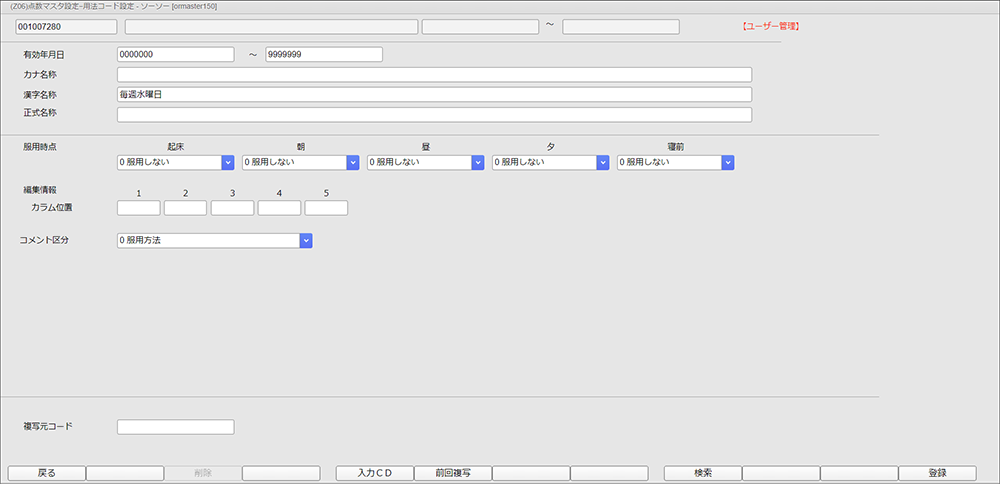
Task: Click the code field showing 001007280
Action: click(x=60, y=26)
